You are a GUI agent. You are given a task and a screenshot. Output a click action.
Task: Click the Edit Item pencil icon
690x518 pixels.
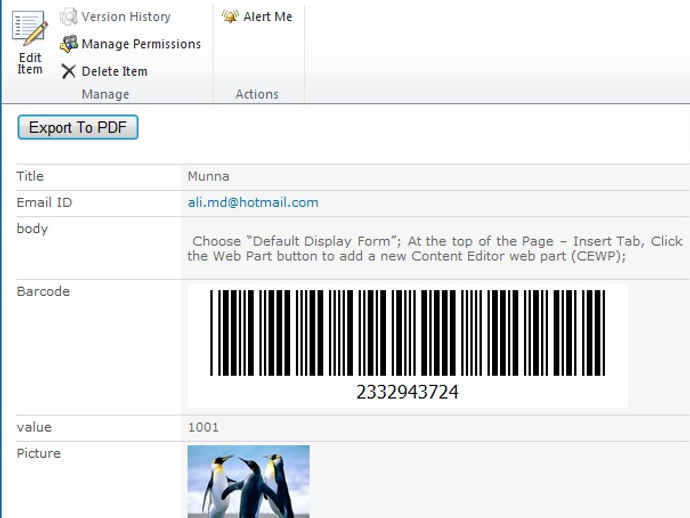tap(30, 28)
